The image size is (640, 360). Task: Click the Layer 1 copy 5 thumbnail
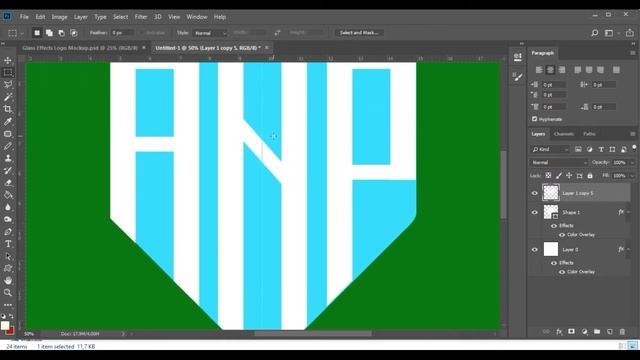551,193
